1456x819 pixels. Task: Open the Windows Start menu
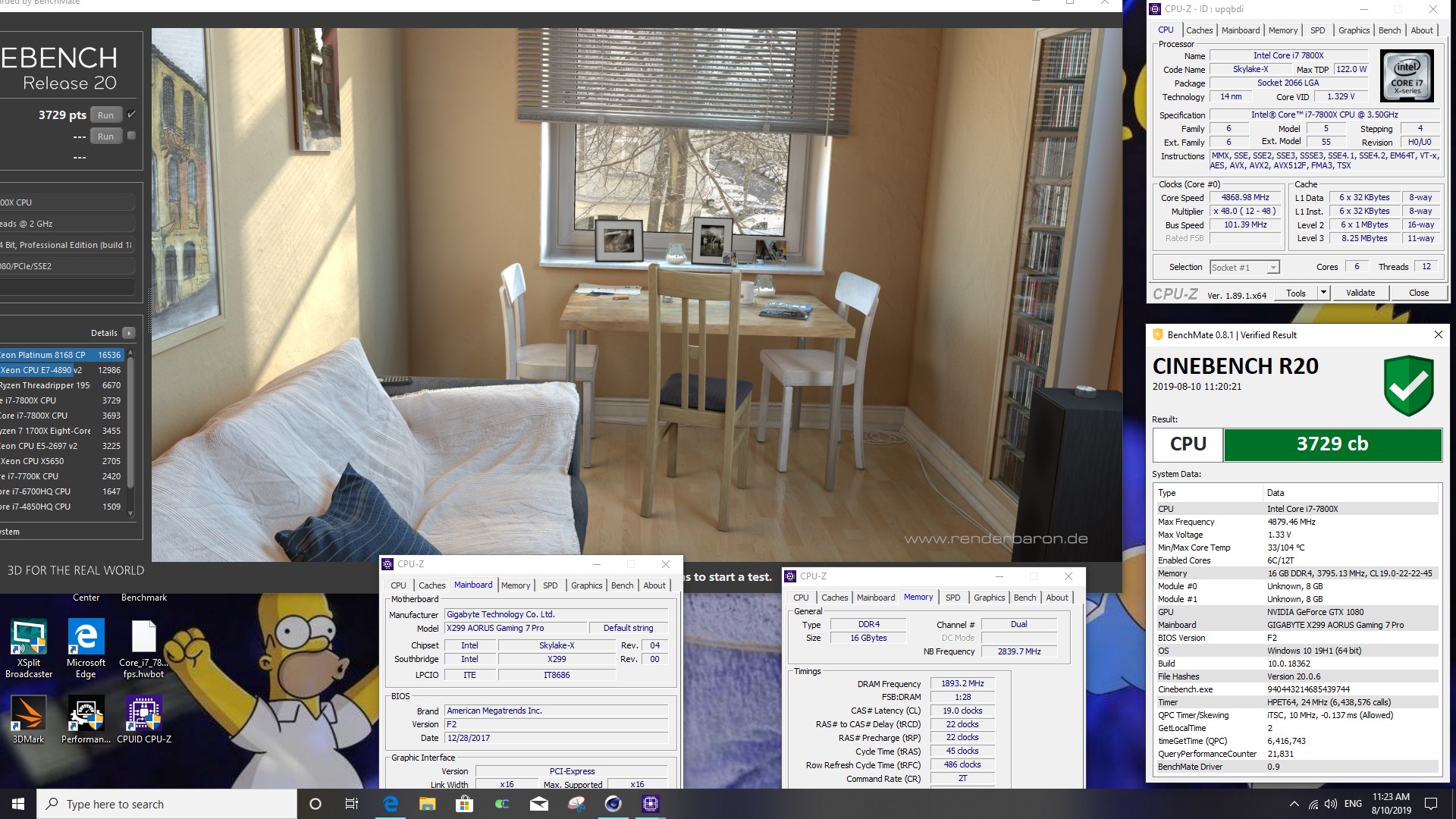pyautogui.click(x=18, y=804)
